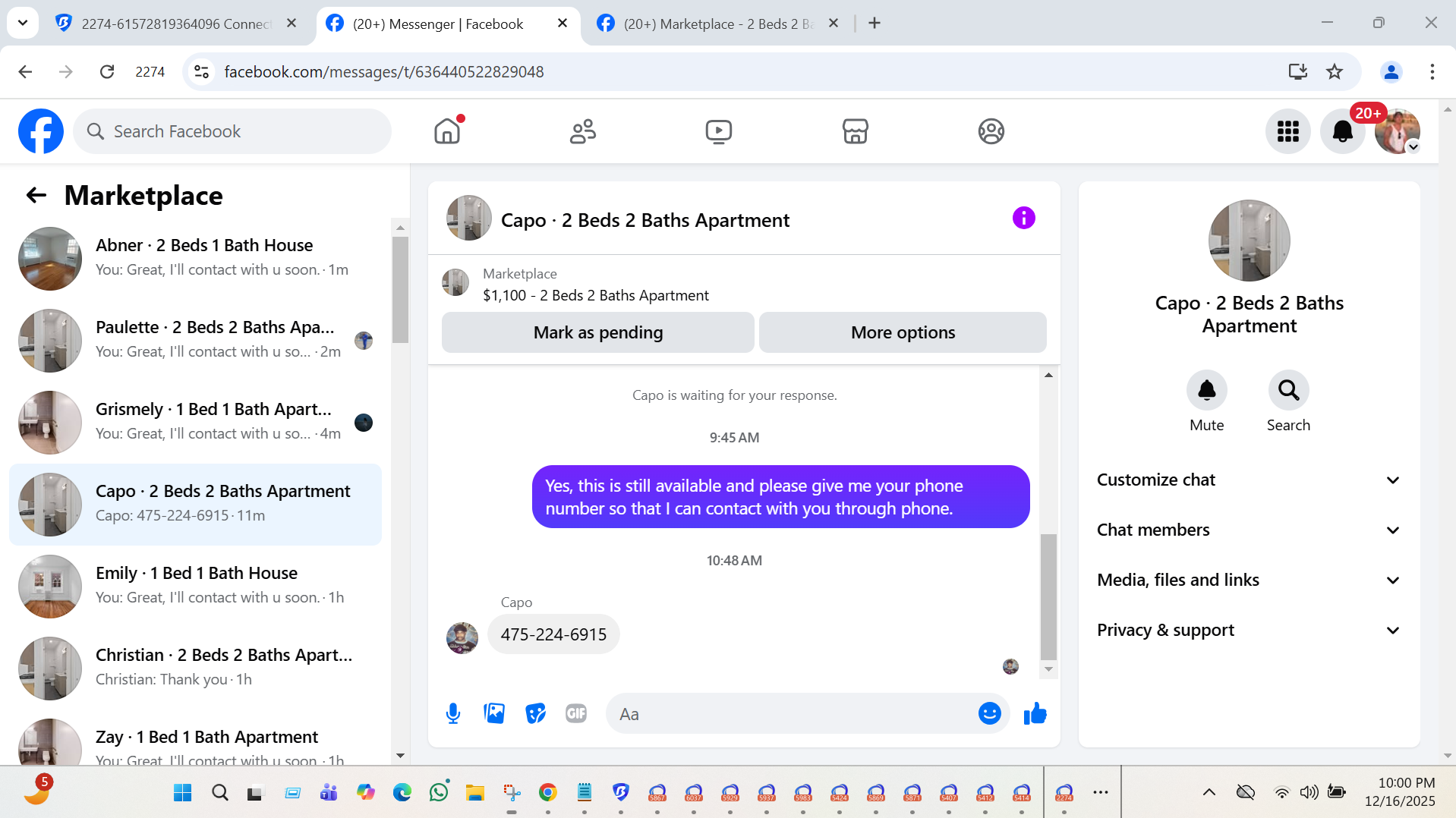Viewport: 1456px width, 818px height.
Task: Open chat with Grismely · 1 Bed 1 Bath
Action: point(195,422)
